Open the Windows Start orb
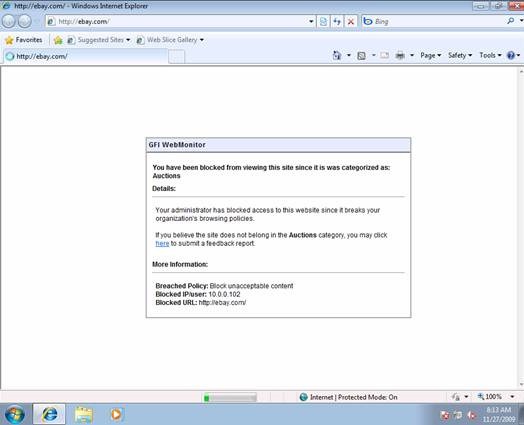 point(15,414)
